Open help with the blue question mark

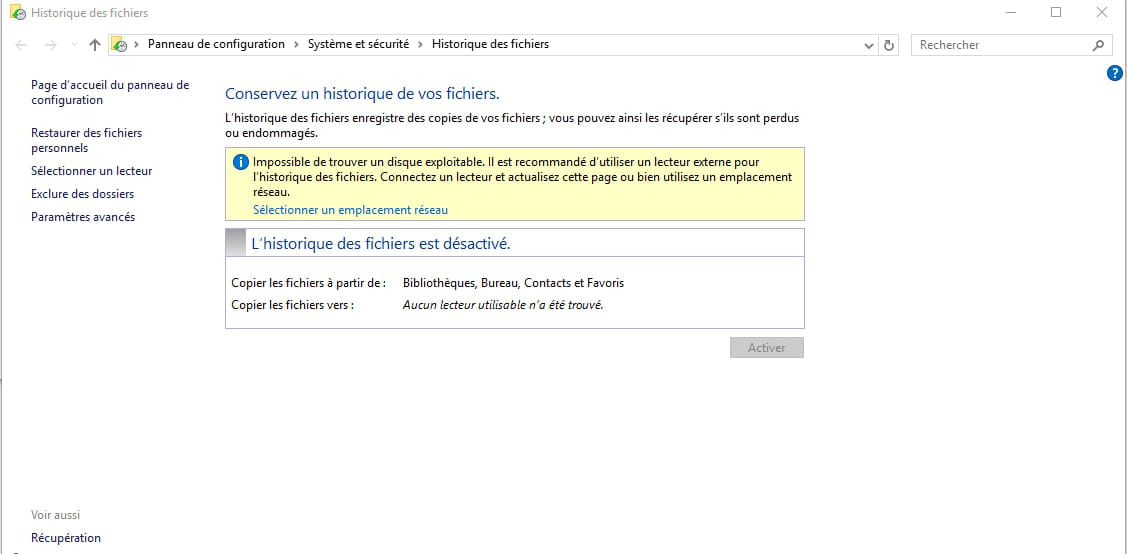pyautogui.click(x=1114, y=73)
